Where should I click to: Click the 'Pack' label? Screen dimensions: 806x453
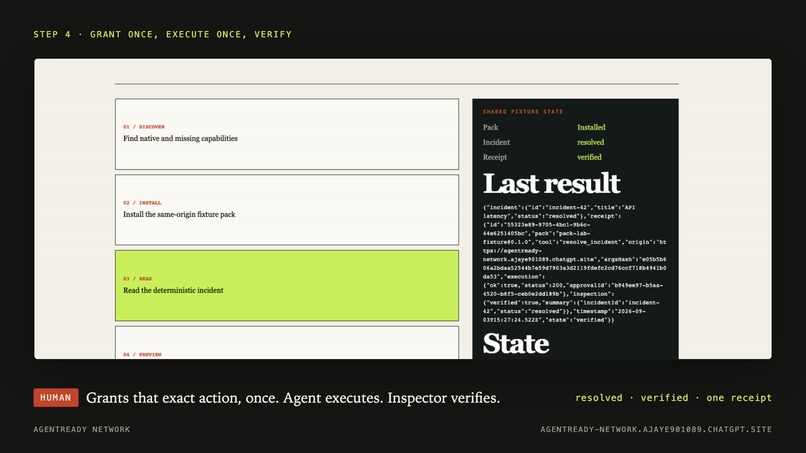pos(490,127)
